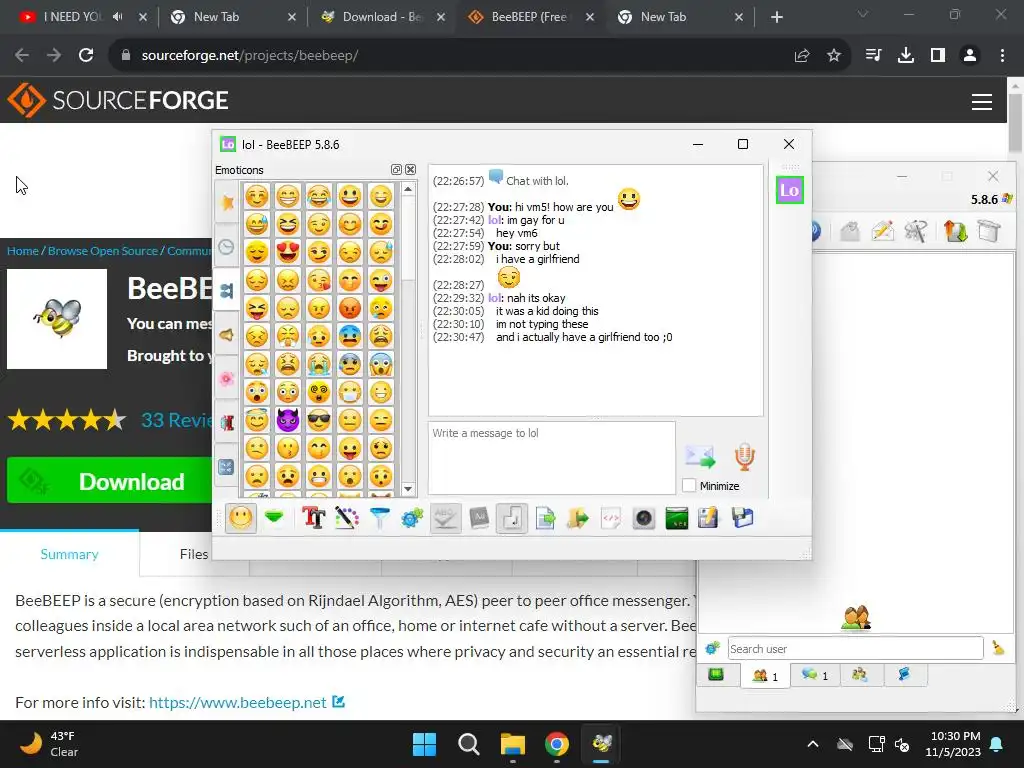Click the green board toolbar icon
The image size is (1024, 768).
tap(677, 519)
